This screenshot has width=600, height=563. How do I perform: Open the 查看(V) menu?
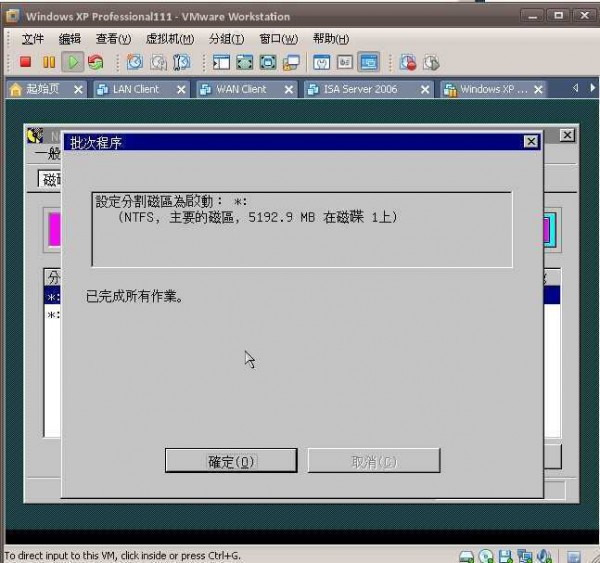(113, 39)
